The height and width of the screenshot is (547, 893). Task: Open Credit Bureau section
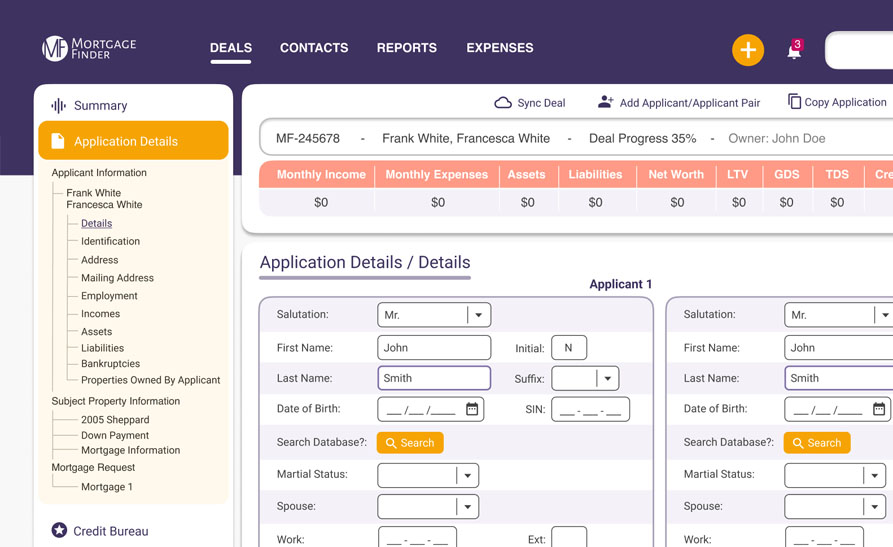pos(110,531)
